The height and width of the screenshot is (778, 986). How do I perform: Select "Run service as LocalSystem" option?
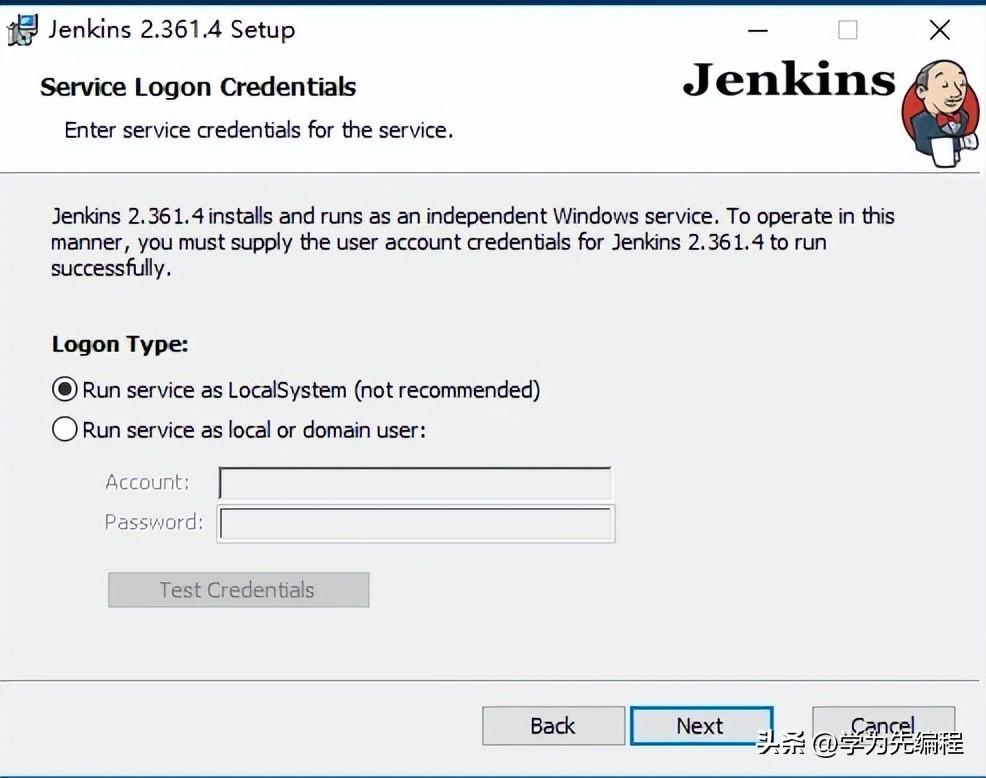tap(63, 389)
